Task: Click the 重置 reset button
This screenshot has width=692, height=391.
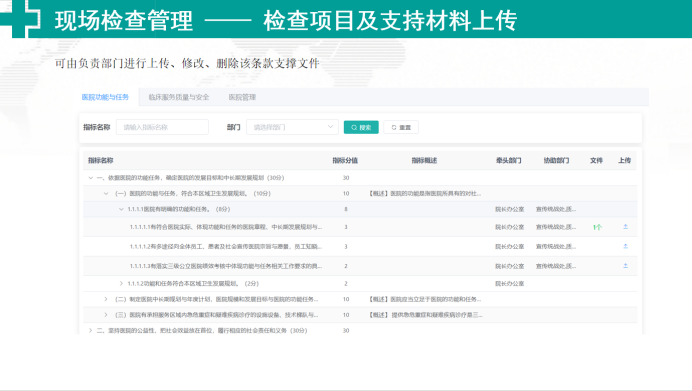Action: [401, 127]
